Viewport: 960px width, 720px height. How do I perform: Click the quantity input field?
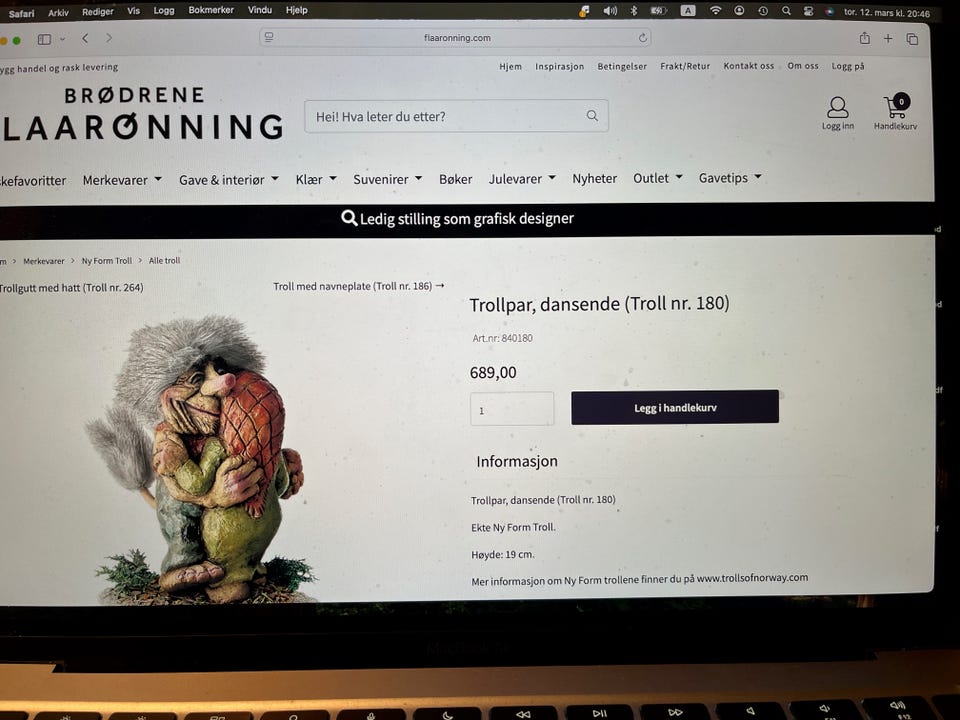point(512,409)
